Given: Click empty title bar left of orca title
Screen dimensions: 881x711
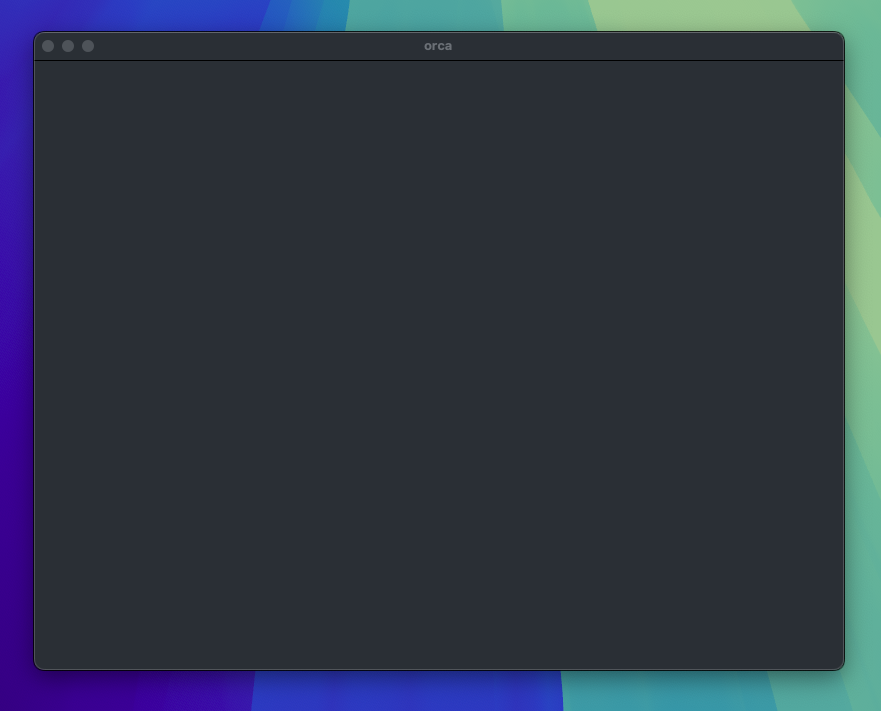Looking at the screenshot, I should 250,46.
